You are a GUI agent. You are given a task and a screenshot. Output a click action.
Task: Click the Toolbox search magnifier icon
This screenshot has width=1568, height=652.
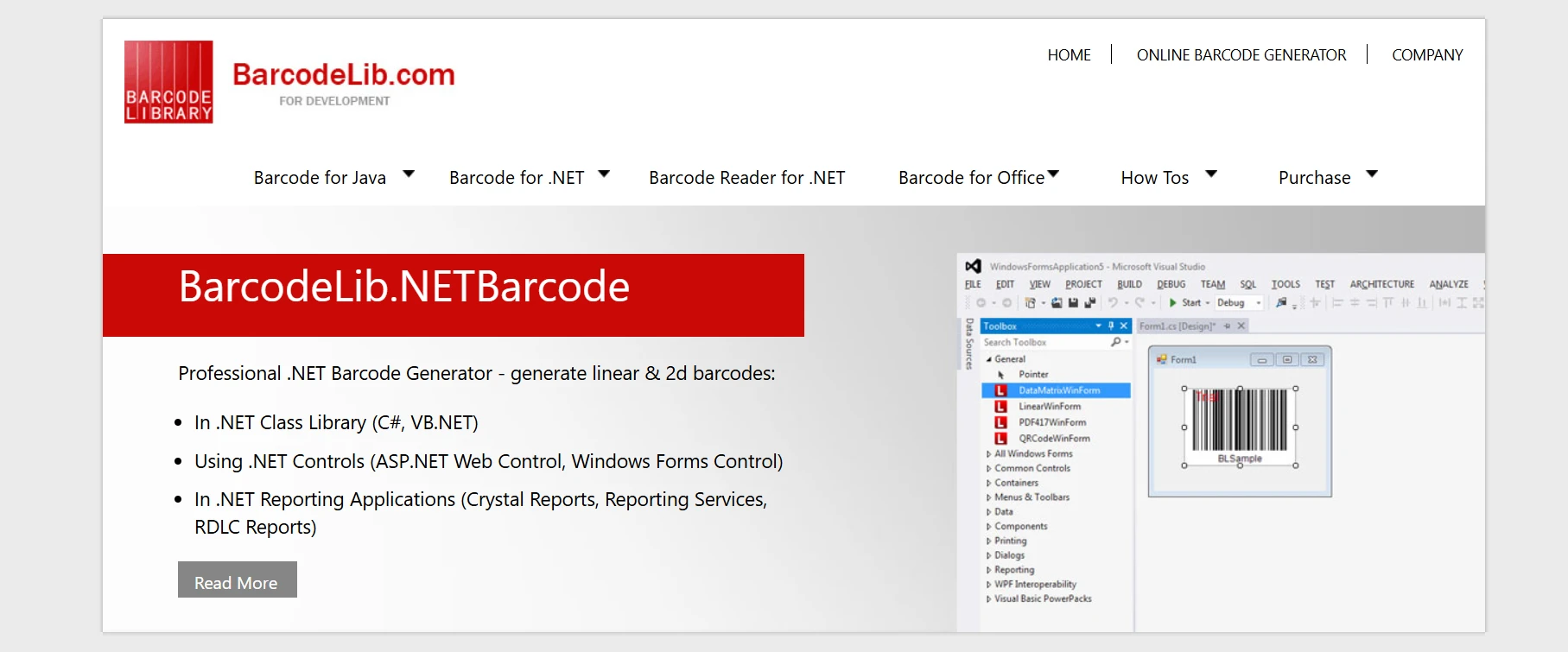1116,342
